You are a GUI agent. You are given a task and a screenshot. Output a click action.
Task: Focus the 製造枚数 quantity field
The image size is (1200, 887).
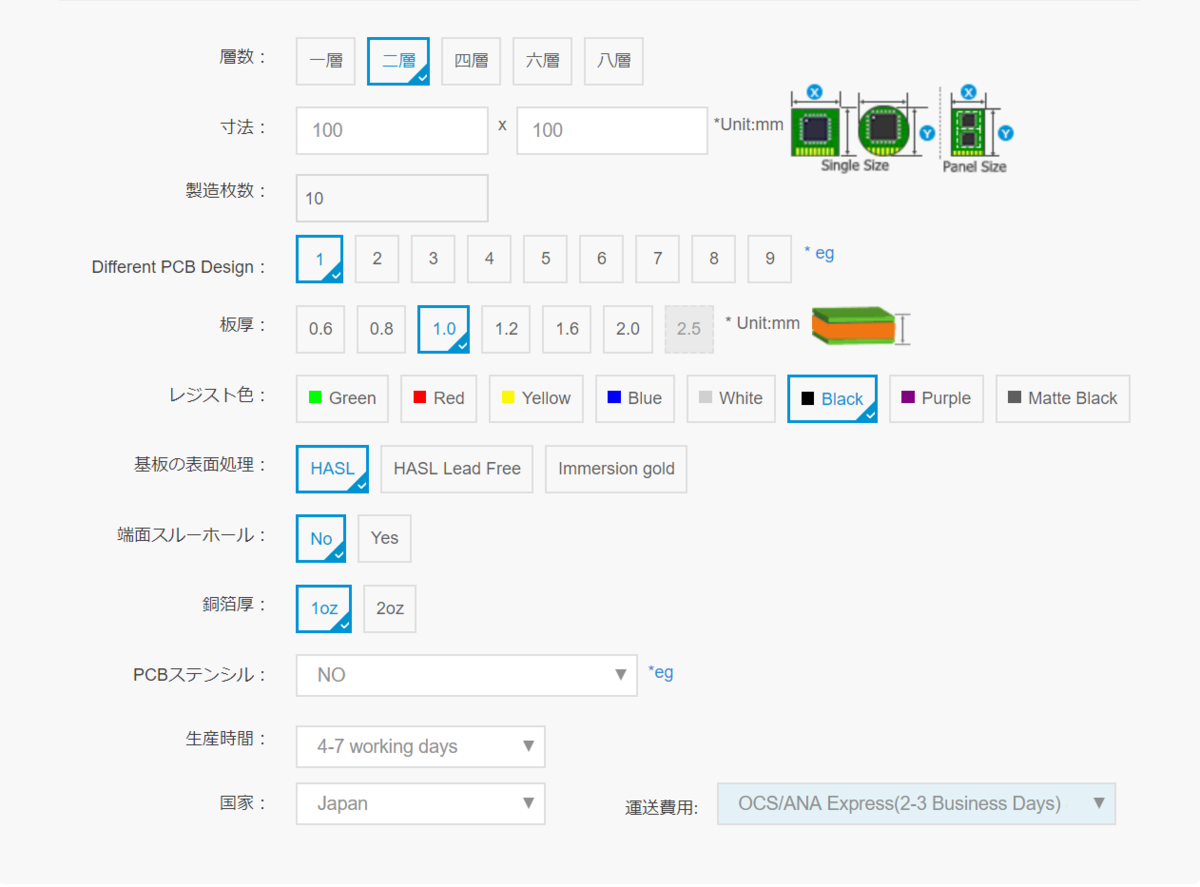[x=392, y=198]
